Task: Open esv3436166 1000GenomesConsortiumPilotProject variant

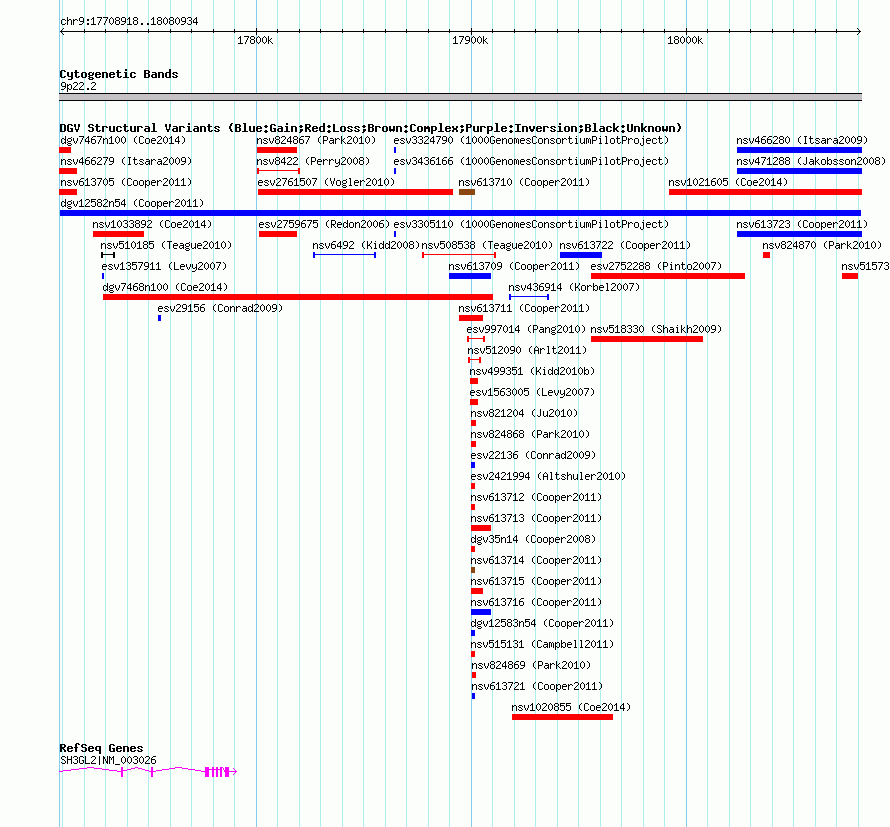Action: (x=531, y=161)
